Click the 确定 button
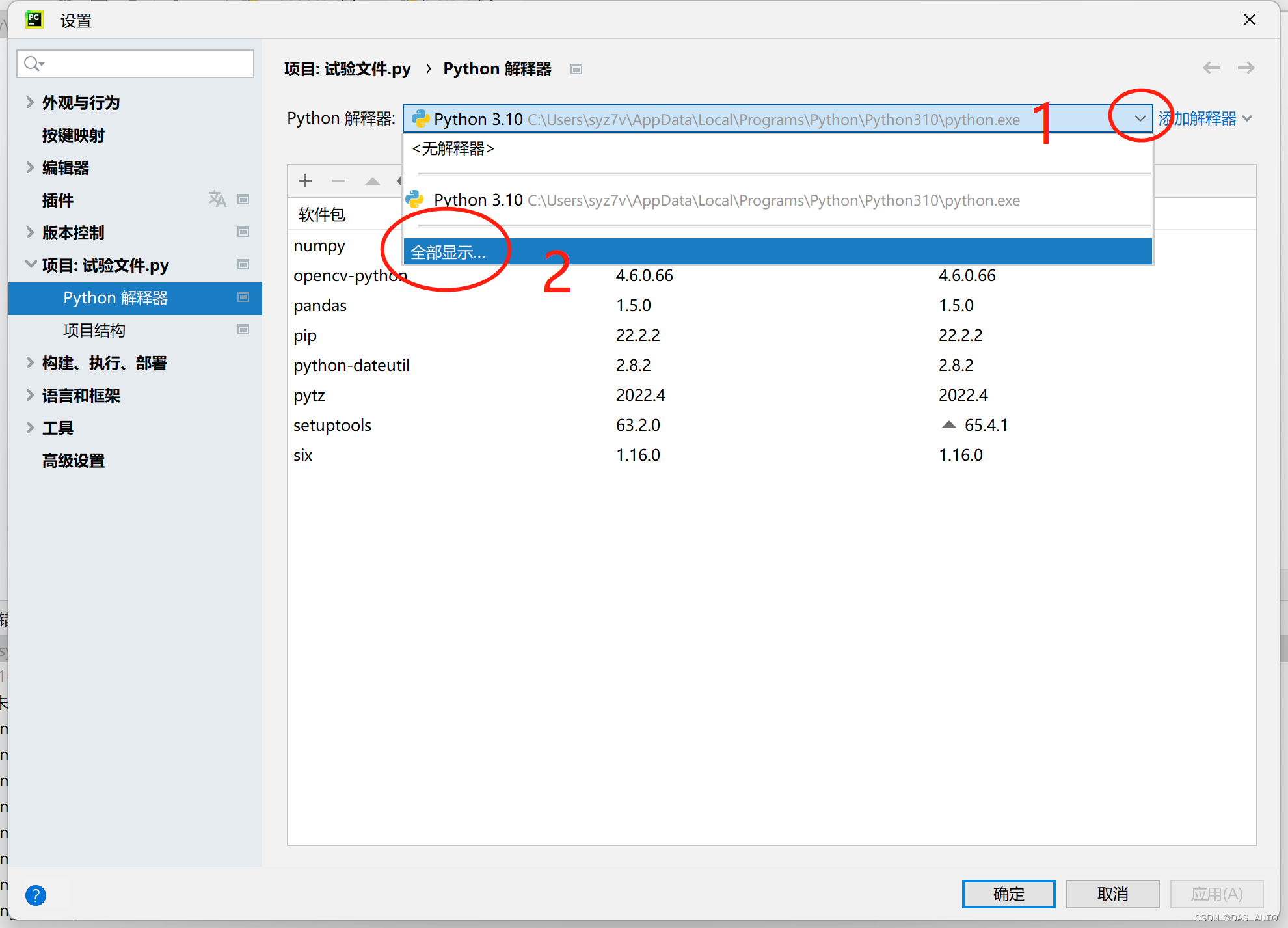Screen dimensions: 1288x928 click(1008, 894)
